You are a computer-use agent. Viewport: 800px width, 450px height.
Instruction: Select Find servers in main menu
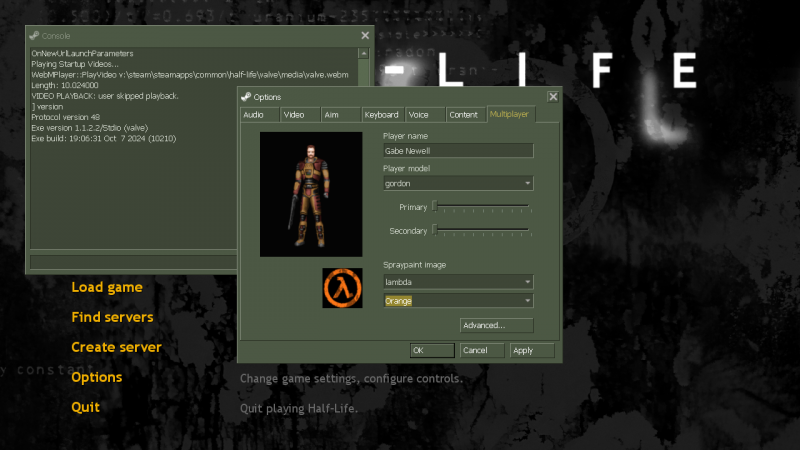tap(112, 317)
